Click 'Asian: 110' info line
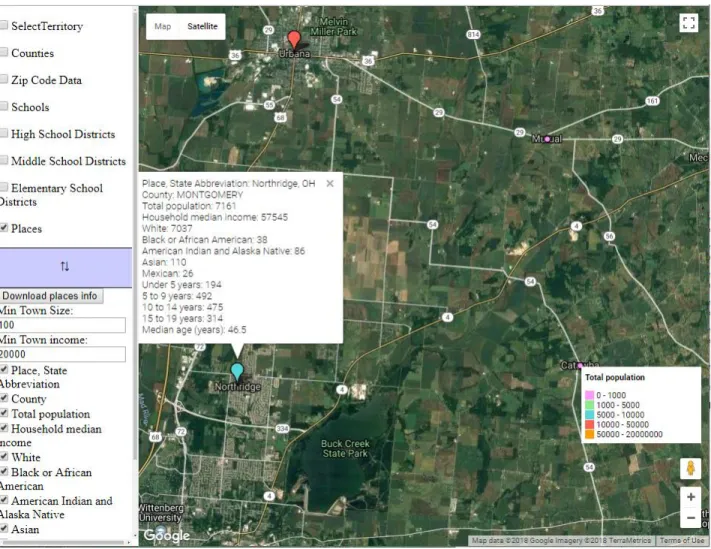This screenshot has width=711, height=549. coord(164,262)
